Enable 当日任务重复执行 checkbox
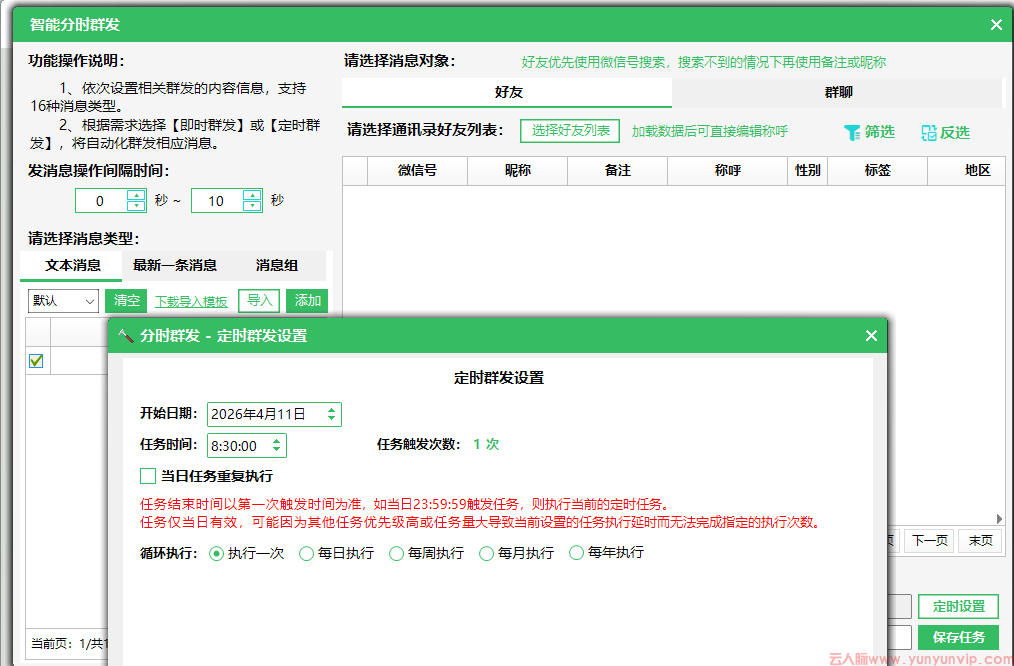The image size is (1014, 666). click(x=149, y=476)
